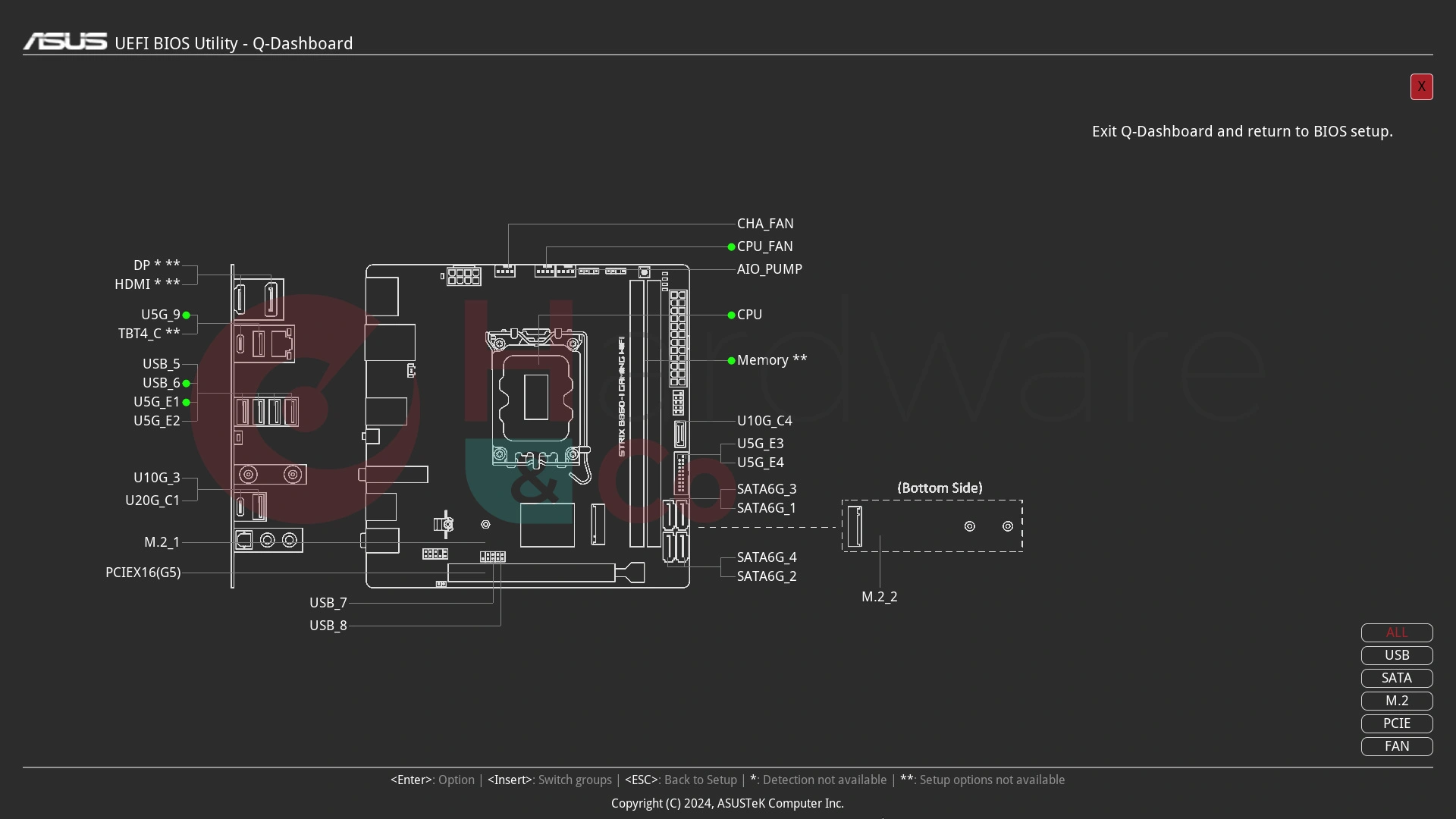The width and height of the screenshot is (1456, 819).
Task: Expand SATA6G_3 connection details
Action: coord(766,488)
